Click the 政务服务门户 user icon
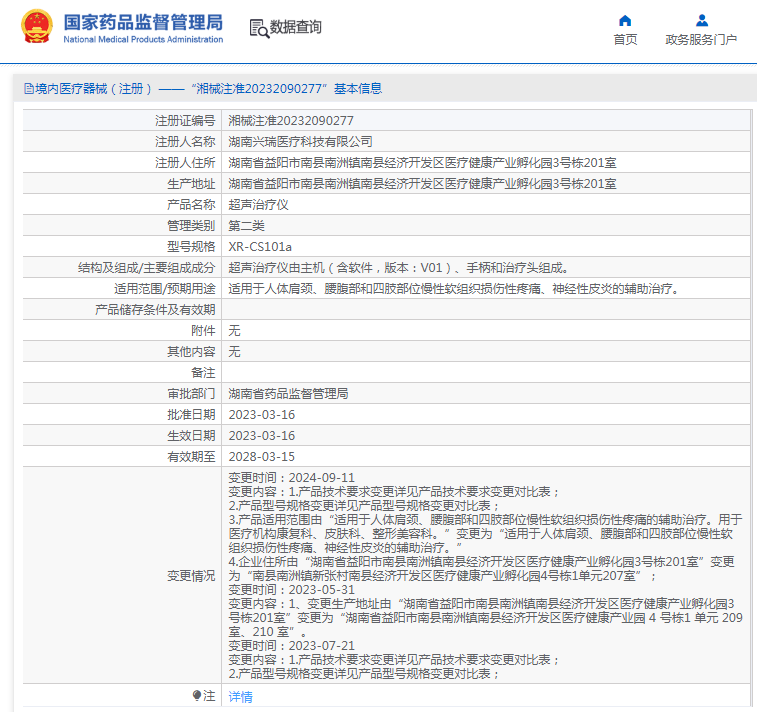 tap(702, 20)
